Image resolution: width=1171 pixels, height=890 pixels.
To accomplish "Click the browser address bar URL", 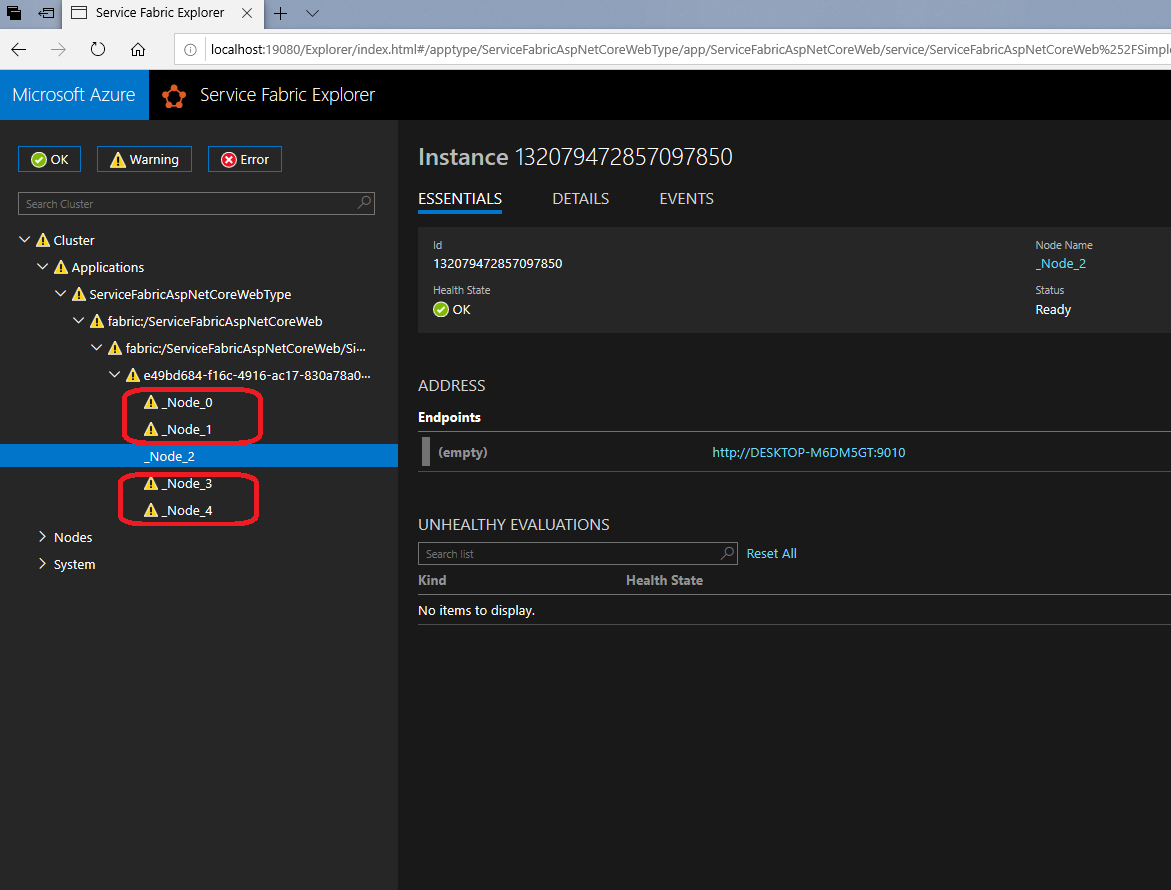I will pyautogui.click(x=689, y=49).
